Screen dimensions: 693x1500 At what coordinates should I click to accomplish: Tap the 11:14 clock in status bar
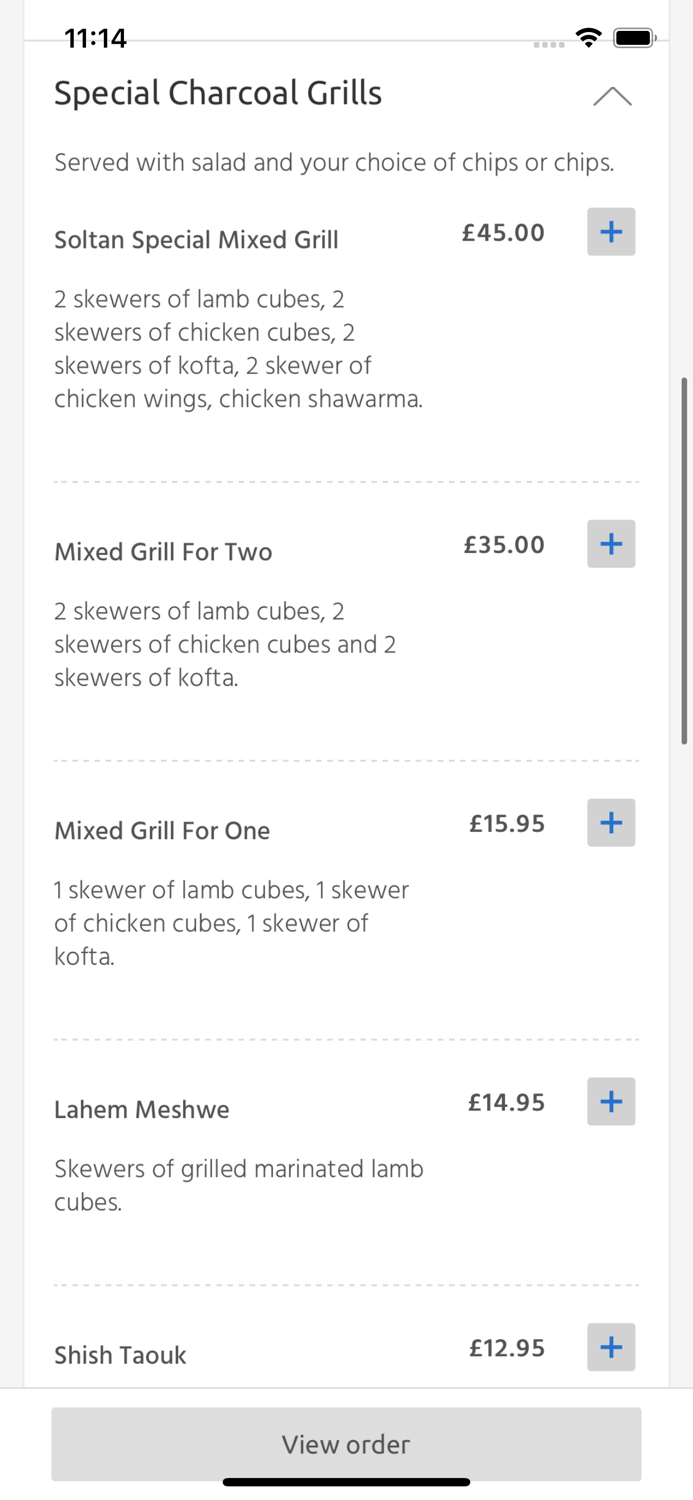point(95,38)
